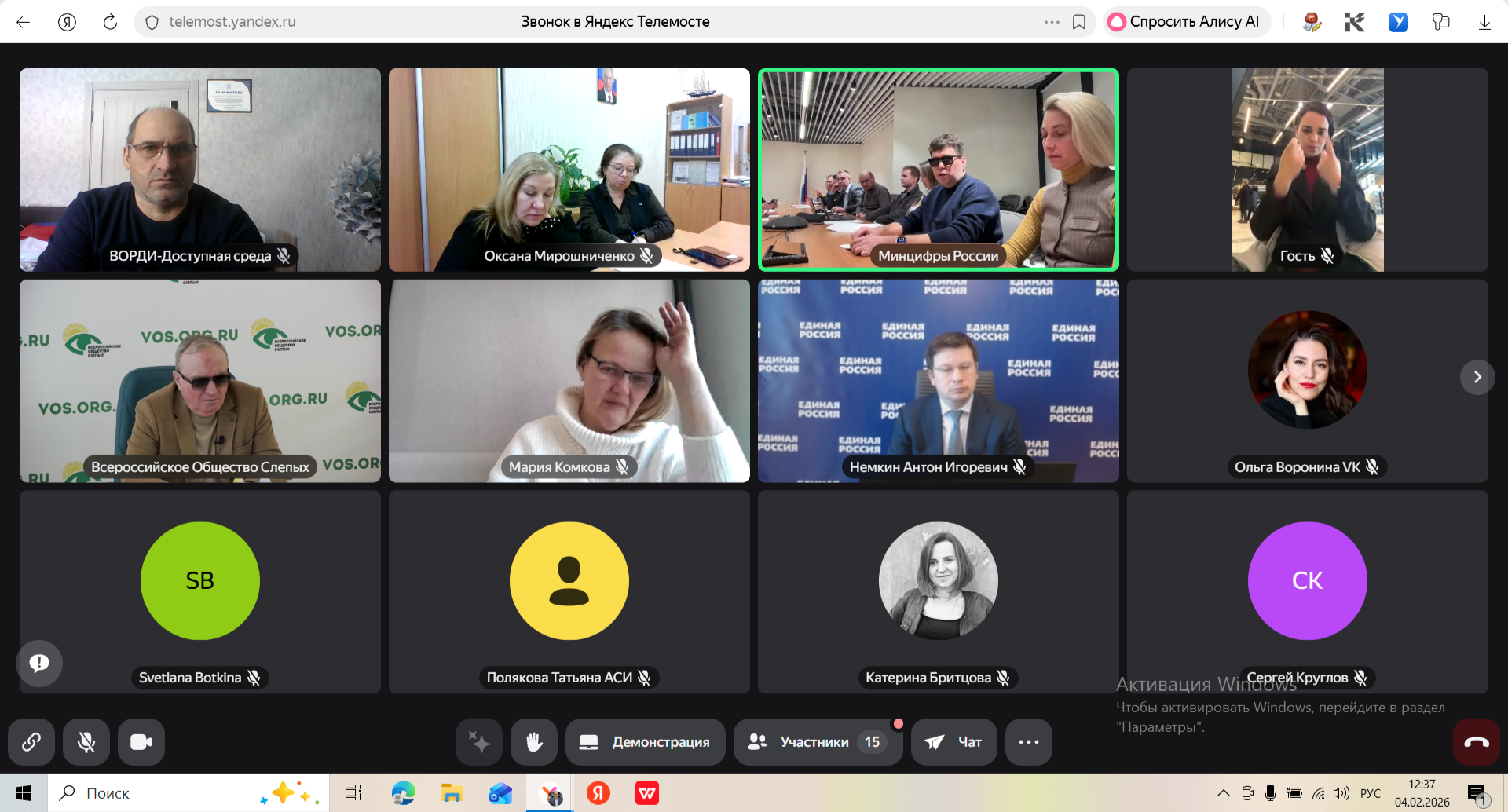Image resolution: width=1508 pixels, height=812 pixels.
Task: Start screen sharing with Демонстрация
Action: click(x=645, y=742)
